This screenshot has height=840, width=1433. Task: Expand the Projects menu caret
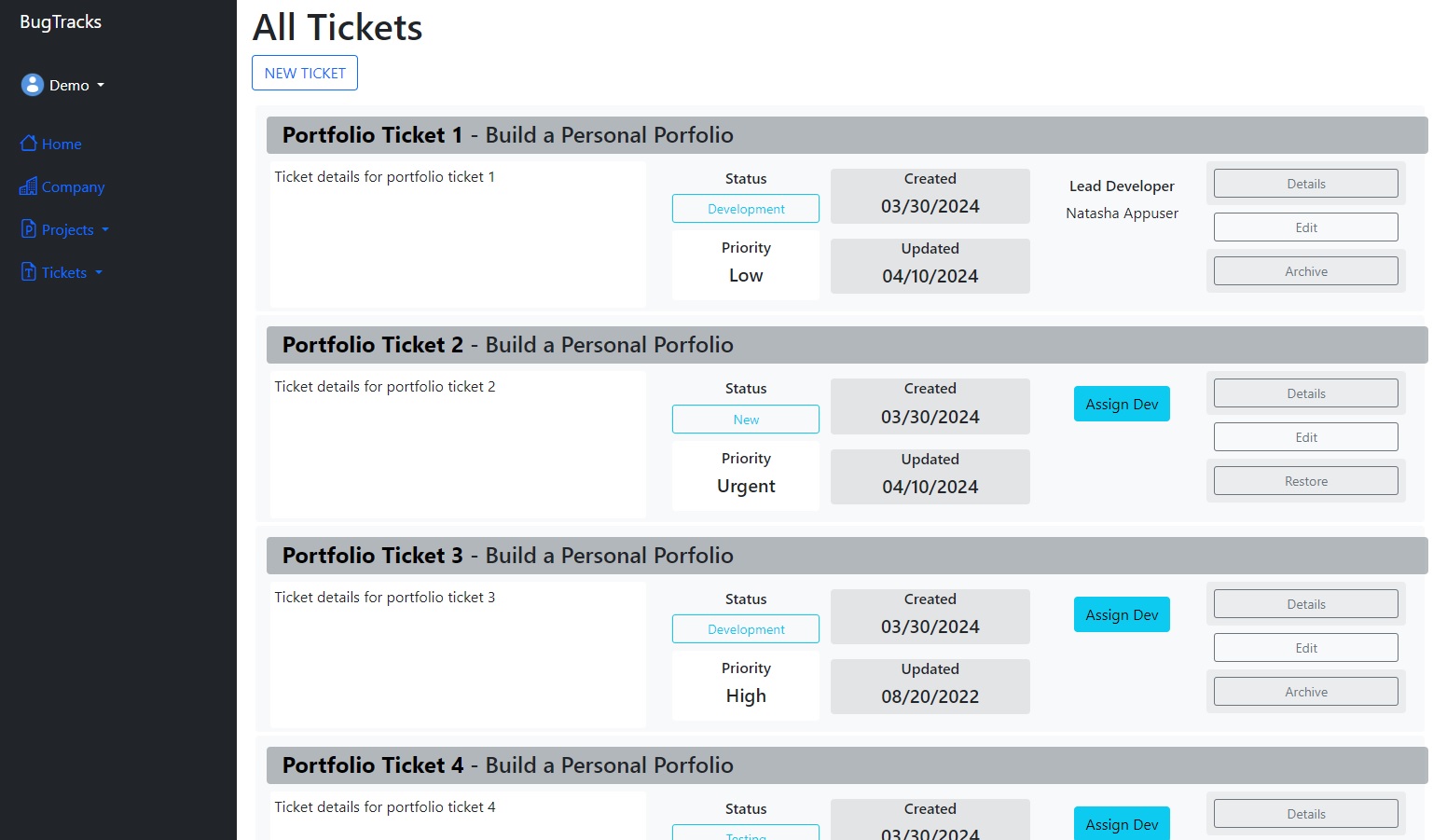click(105, 229)
